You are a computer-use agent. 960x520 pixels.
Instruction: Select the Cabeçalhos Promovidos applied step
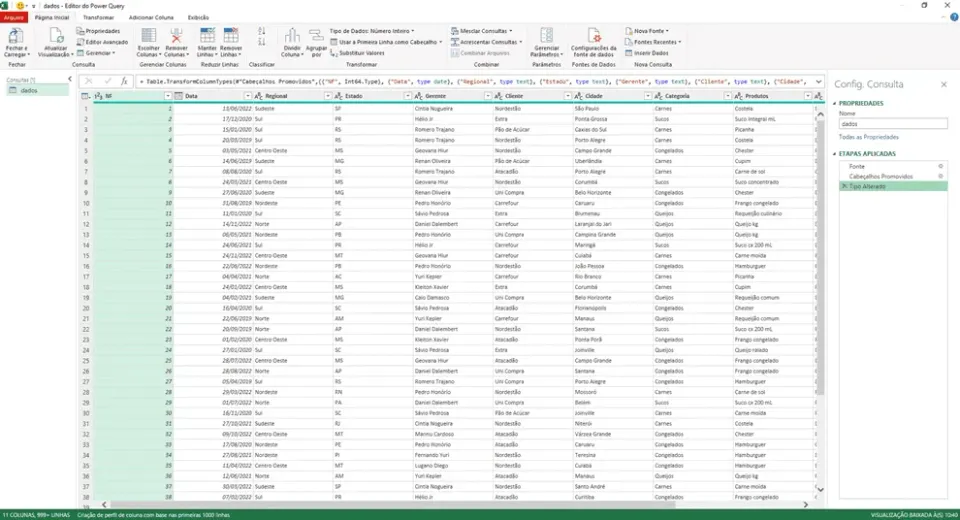893,176
